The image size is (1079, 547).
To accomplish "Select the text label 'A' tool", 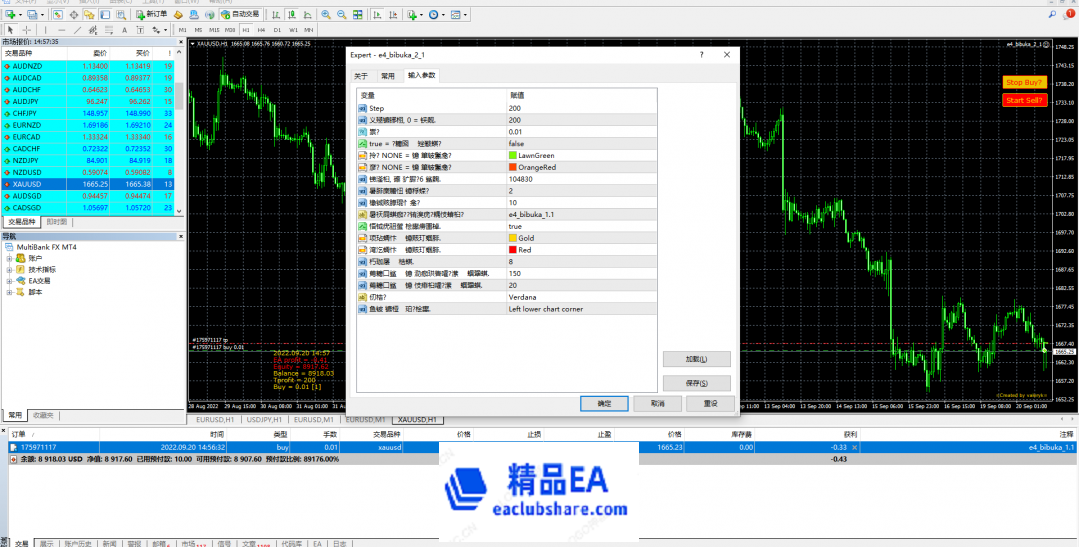I will (x=123, y=30).
